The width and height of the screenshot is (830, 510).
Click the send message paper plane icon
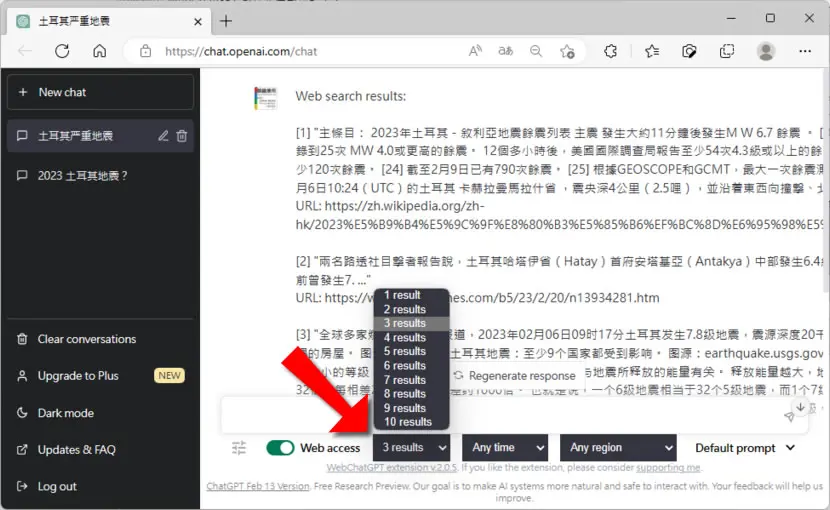(x=789, y=417)
